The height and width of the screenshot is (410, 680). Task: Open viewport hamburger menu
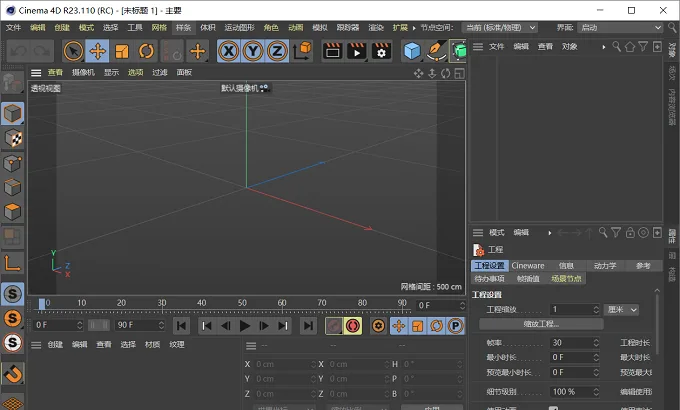click(36, 73)
